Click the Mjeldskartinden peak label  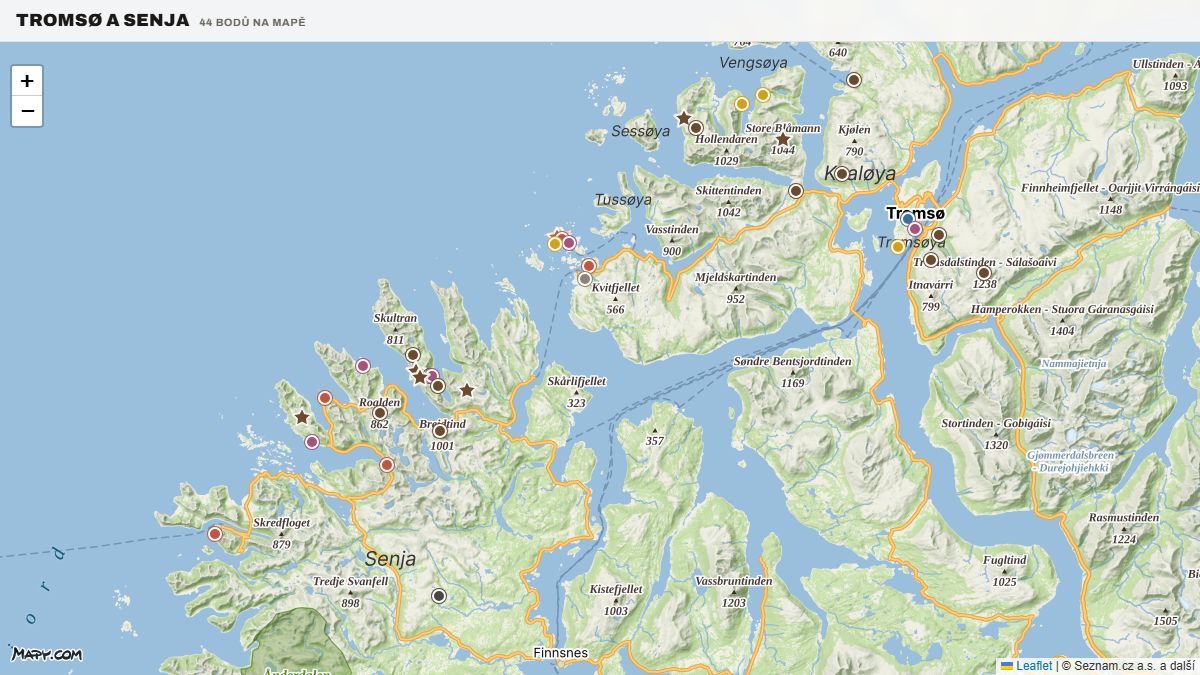pyautogui.click(x=736, y=277)
